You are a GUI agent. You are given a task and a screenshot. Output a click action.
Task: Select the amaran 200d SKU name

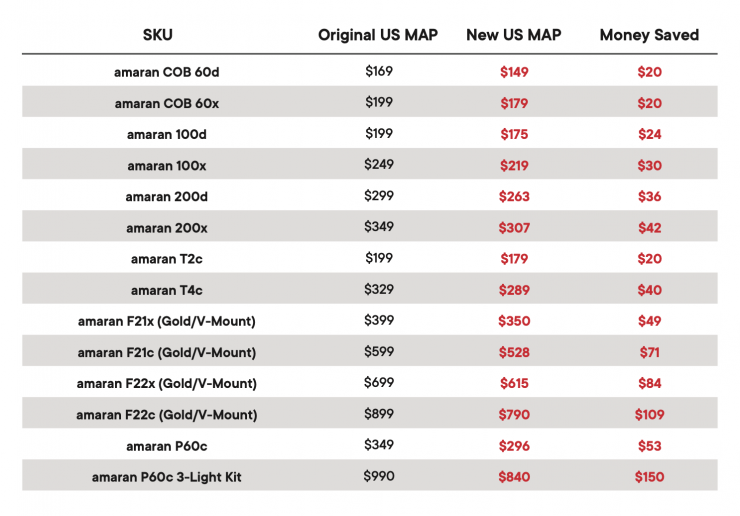(167, 197)
